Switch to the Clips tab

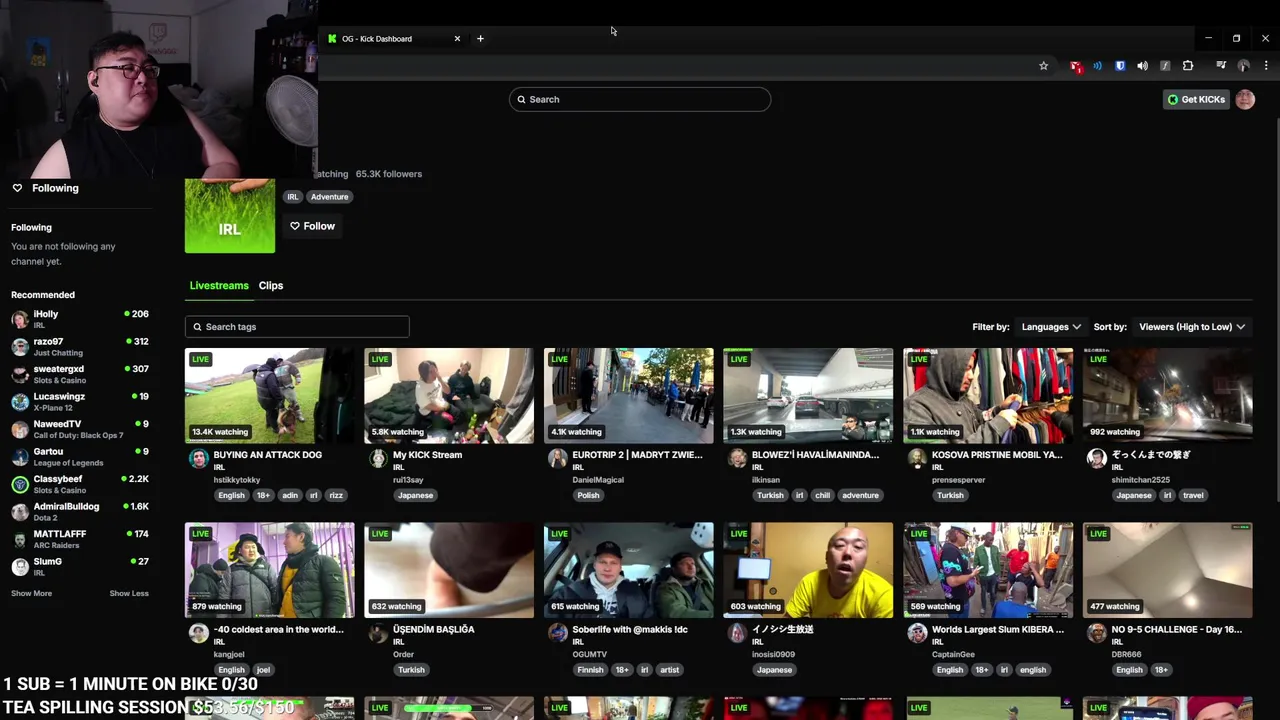271,286
